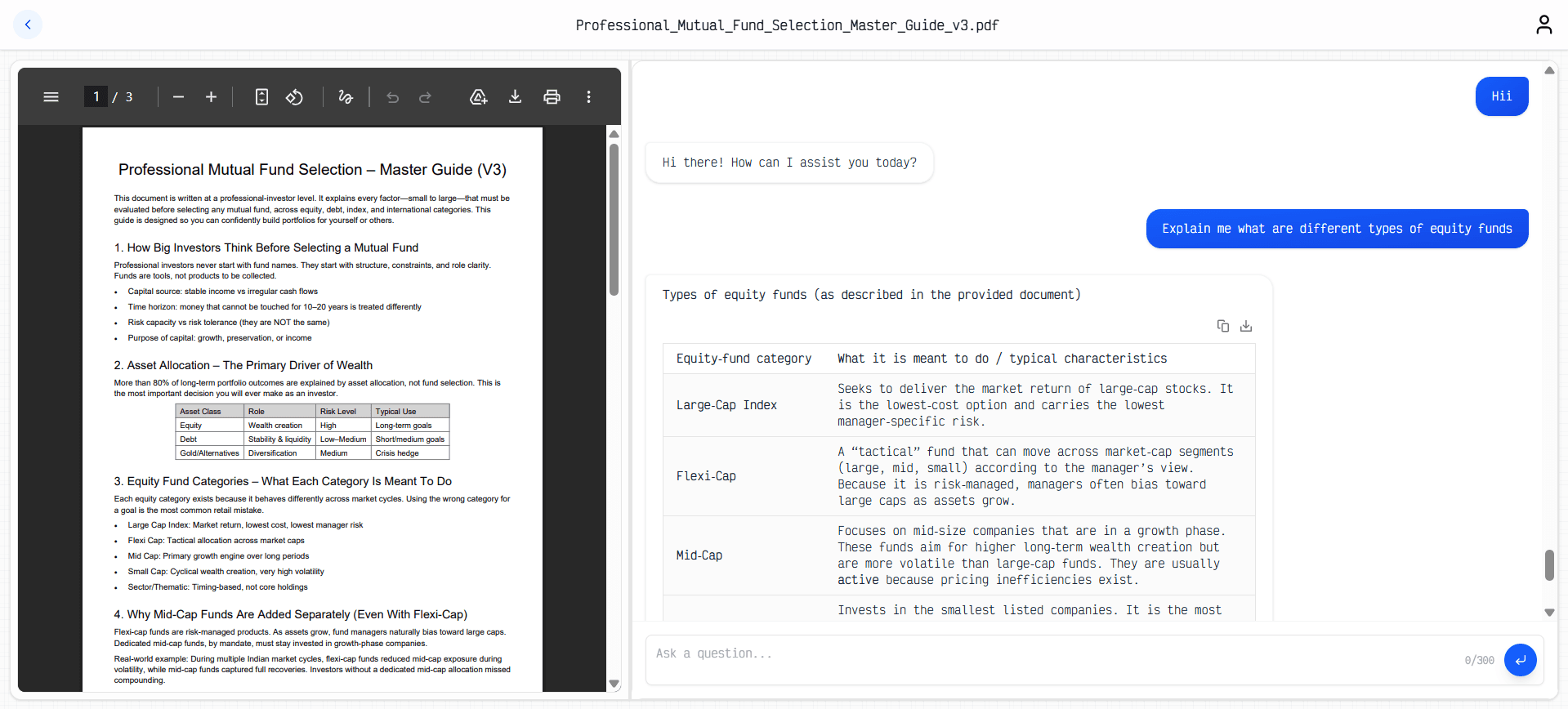Image resolution: width=1568 pixels, height=709 pixels.
Task: Click the PDF scrollbar up arrow
Action: tap(614, 134)
